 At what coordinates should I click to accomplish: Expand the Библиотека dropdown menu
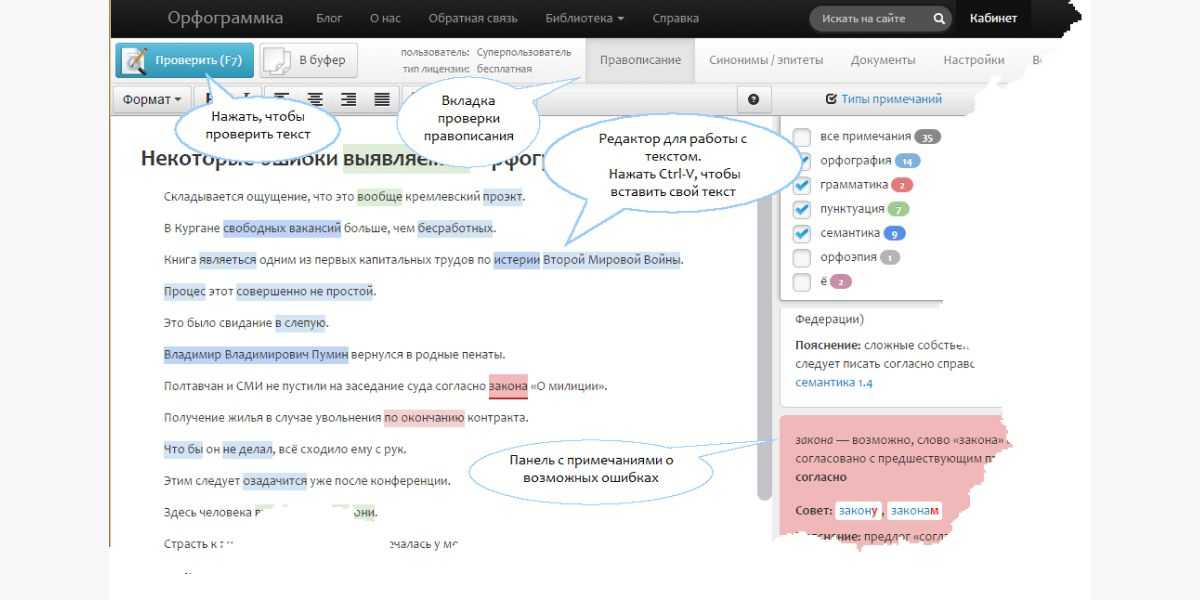(585, 18)
